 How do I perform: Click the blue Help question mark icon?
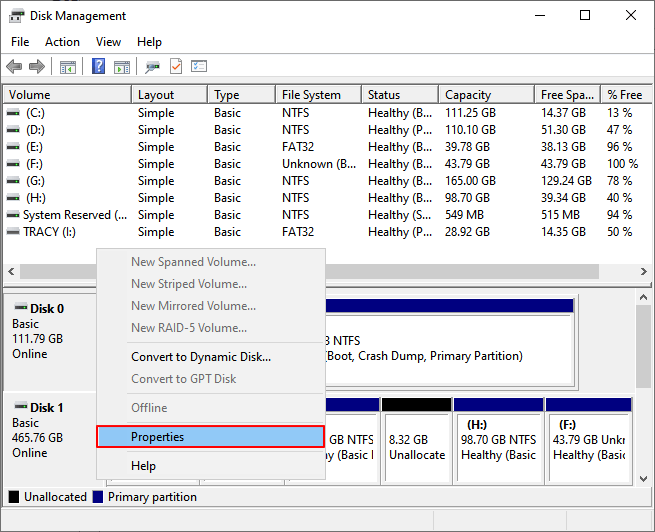pos(99,67)
